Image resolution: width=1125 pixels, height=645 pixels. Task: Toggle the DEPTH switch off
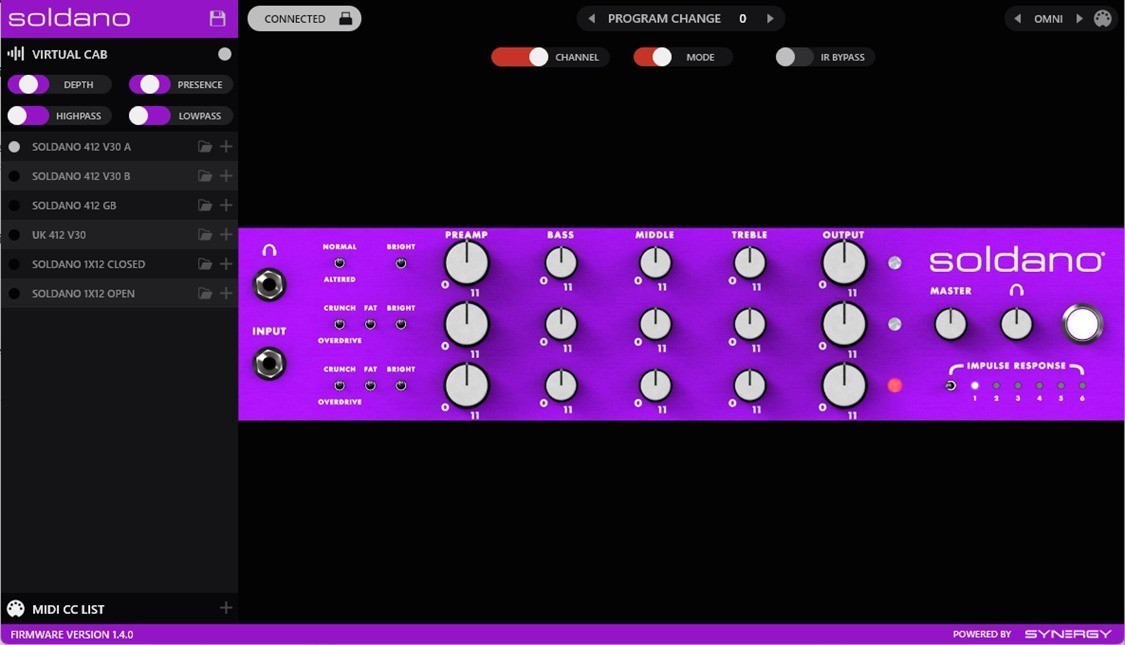29,85
